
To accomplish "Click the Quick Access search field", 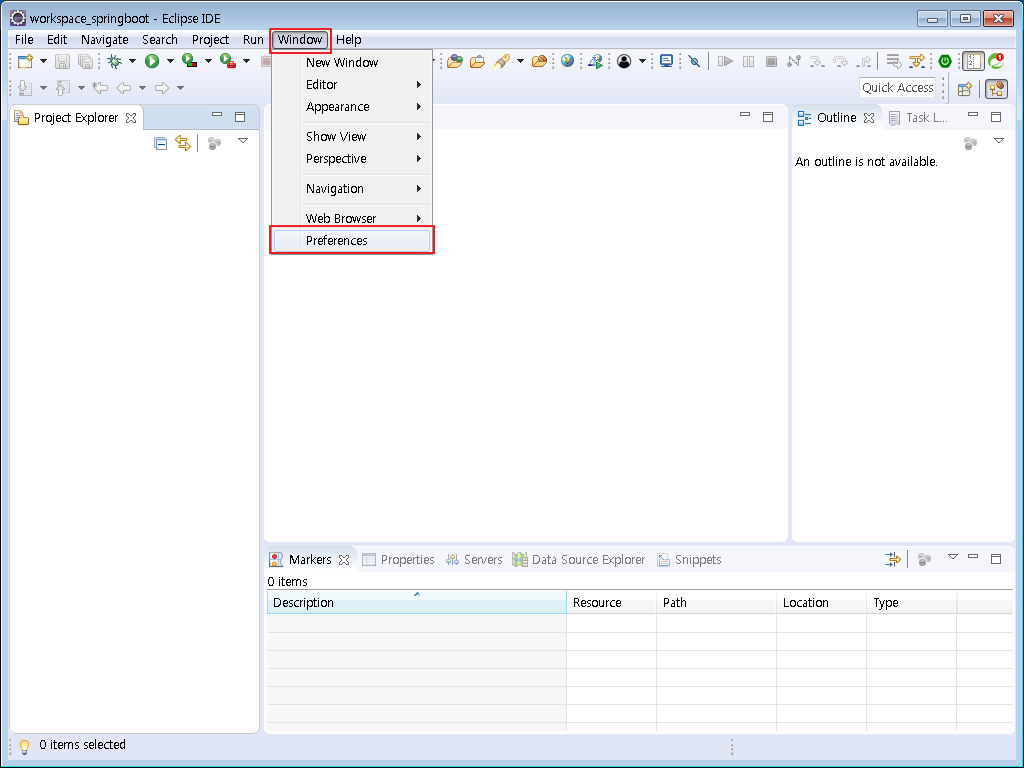I will (897, 88).
